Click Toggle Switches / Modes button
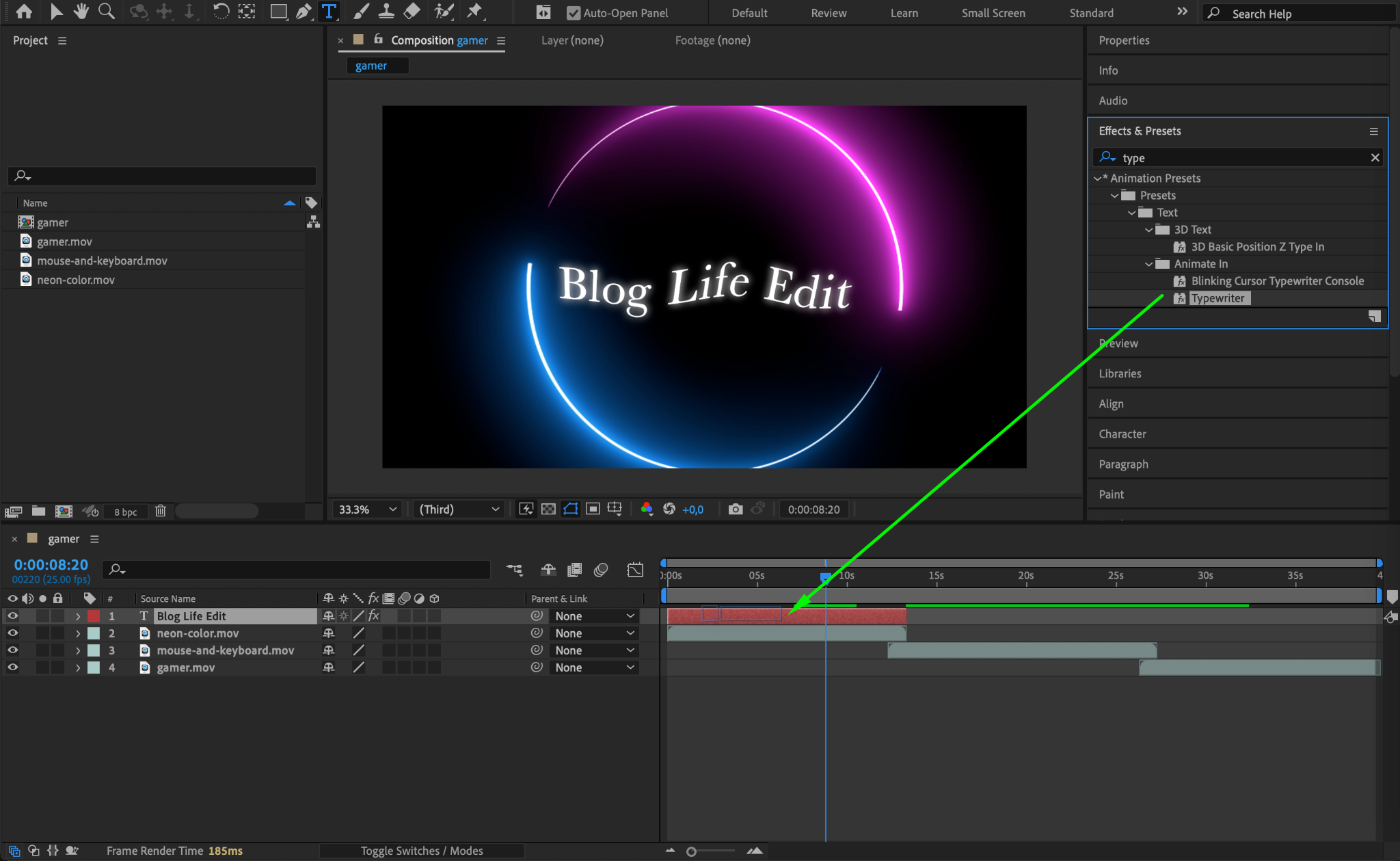Image resolution: width=1400 pixels, height=861 pixels. click(421, 851)
